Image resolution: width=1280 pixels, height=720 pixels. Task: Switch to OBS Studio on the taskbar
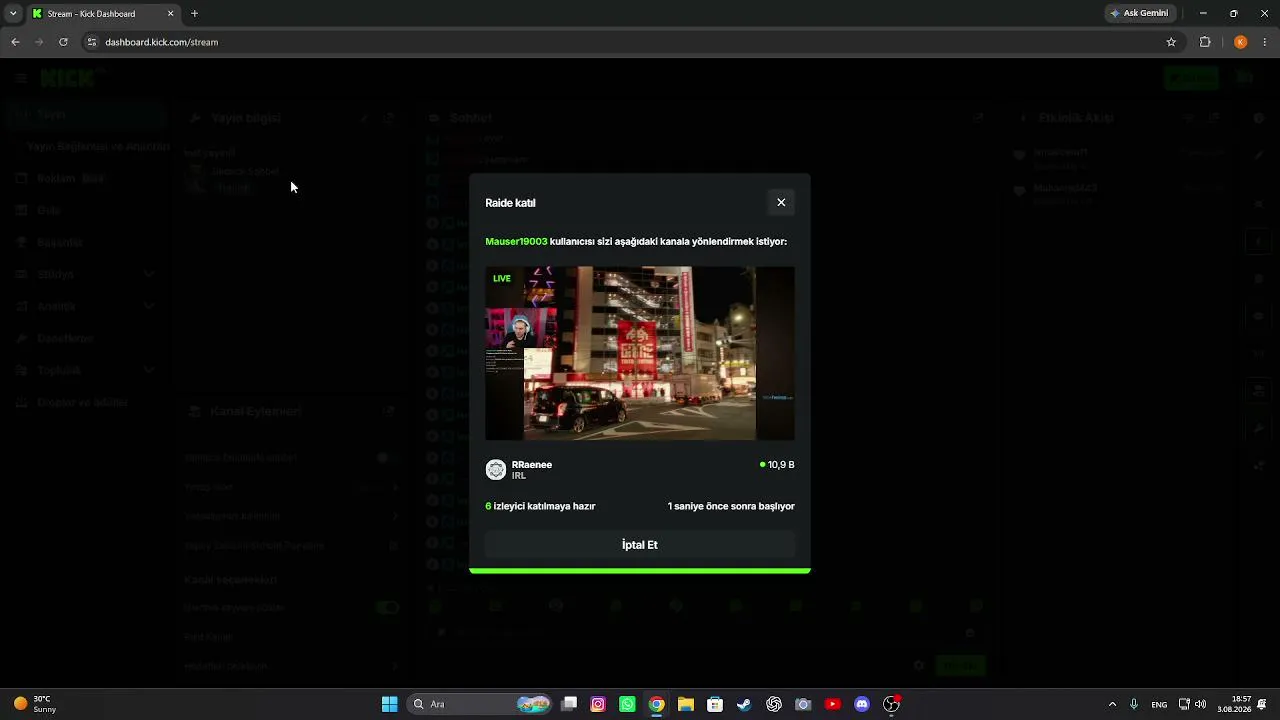pyautogui.click(x=891, y=704)
